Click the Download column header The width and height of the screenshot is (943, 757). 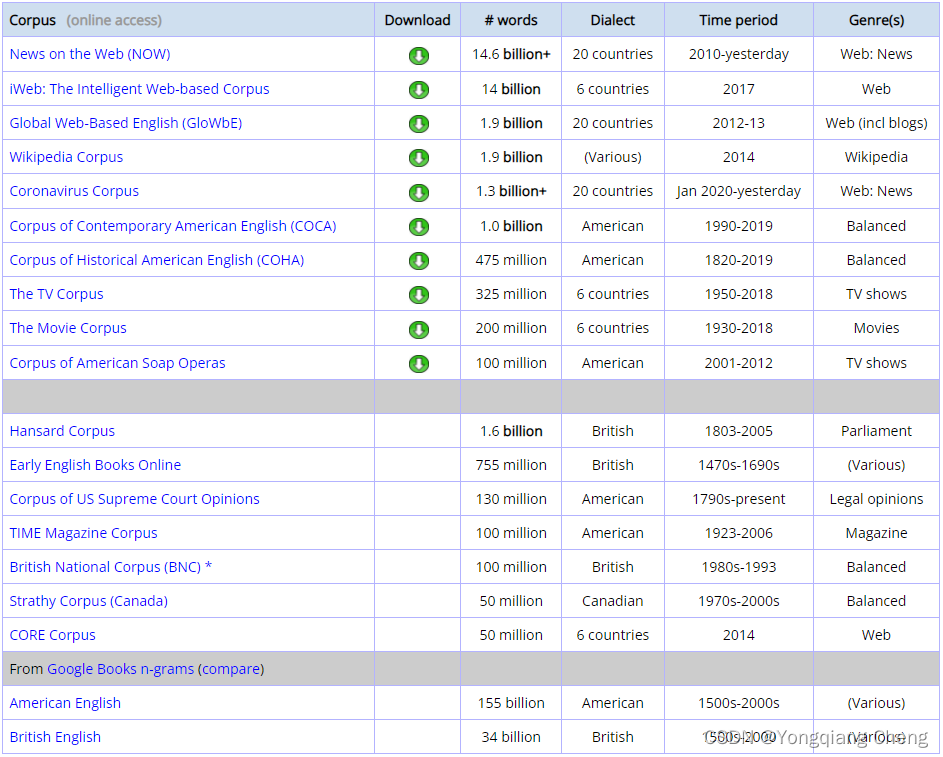[x=417, y=20]
